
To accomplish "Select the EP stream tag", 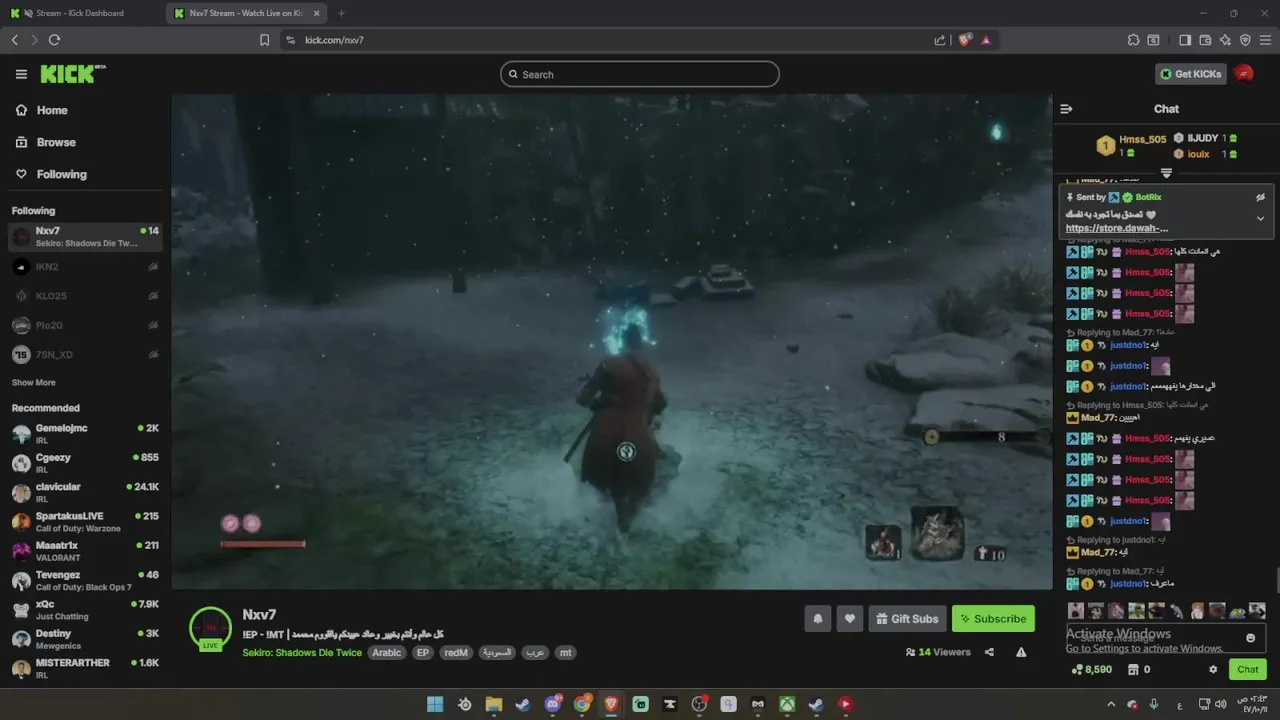I will coord(423,653).
